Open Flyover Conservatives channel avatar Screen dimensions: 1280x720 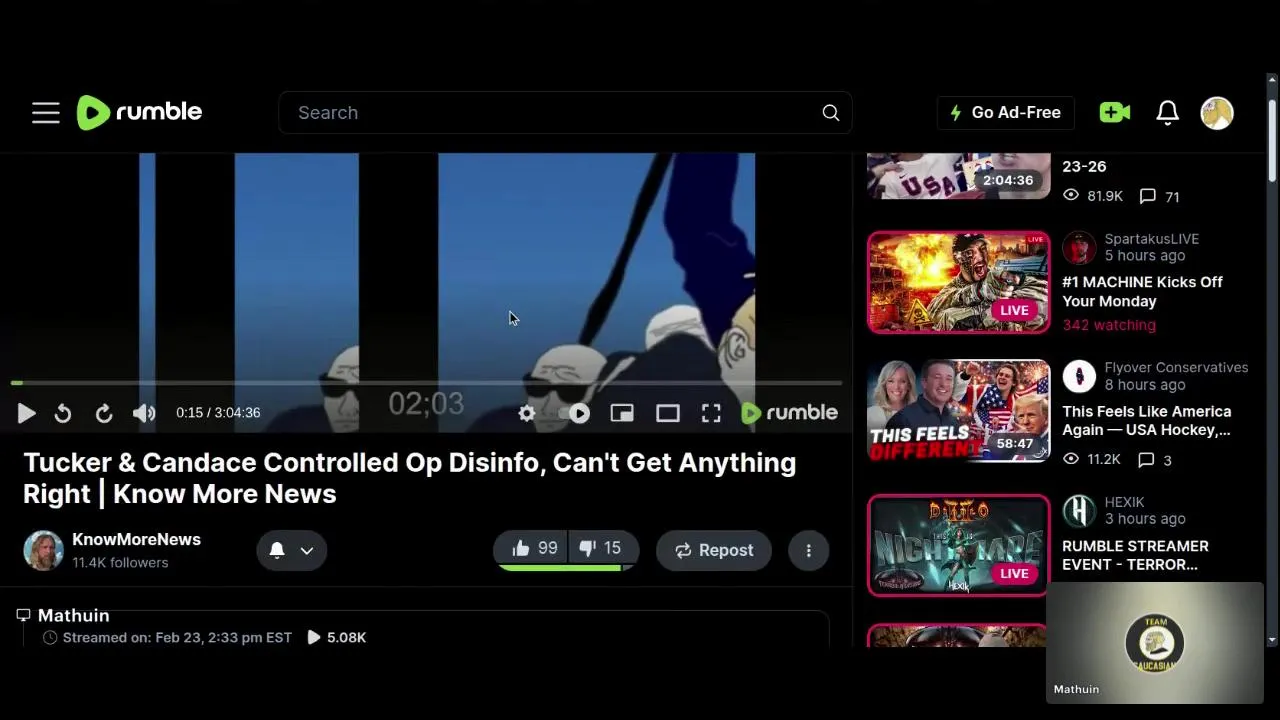1079,376
